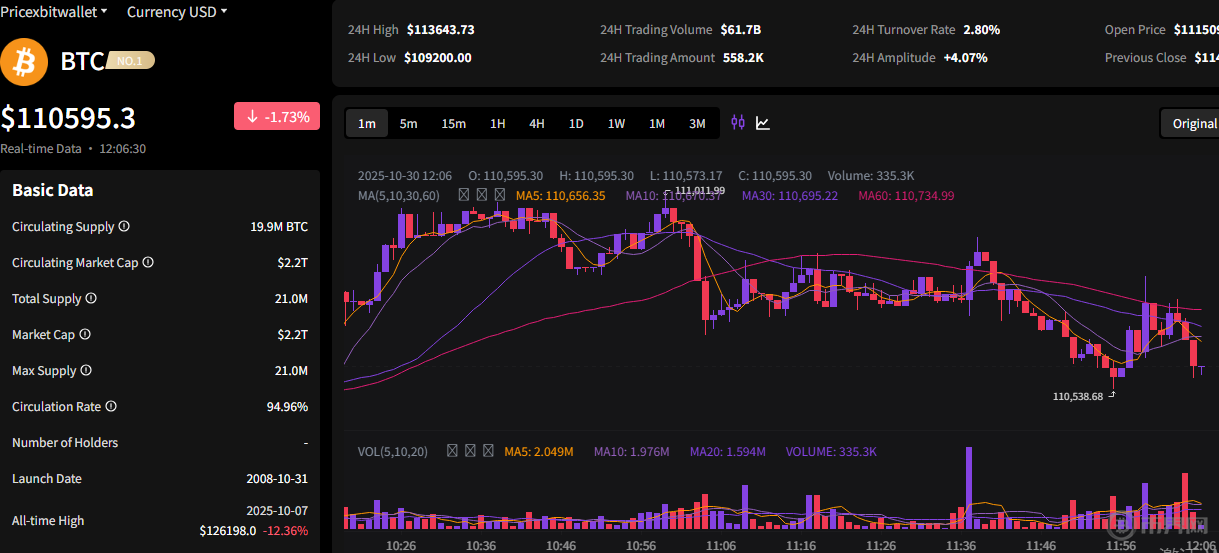Toggle first box next to VOL(5,10,20)
This screenshot has height=553, width=1219.
[452, 452]
